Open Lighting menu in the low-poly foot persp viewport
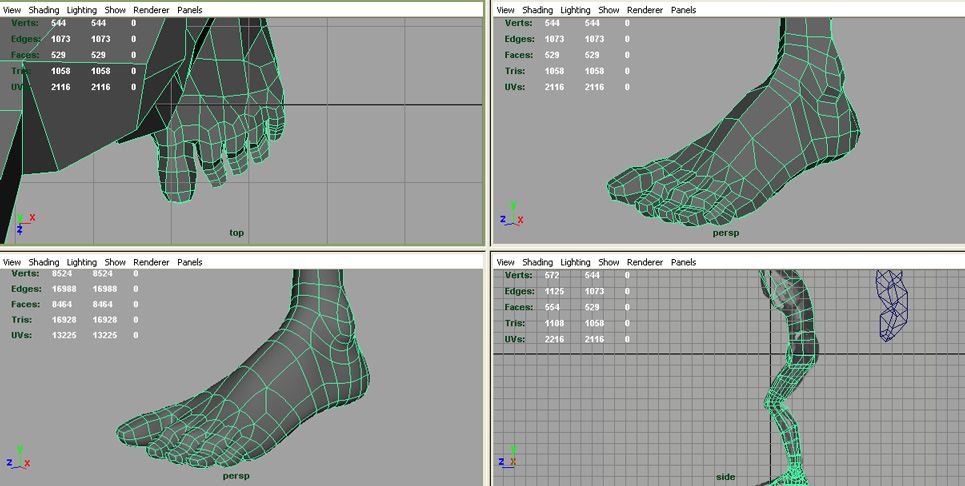Image resolution: width=965 pixels, height=486 pixels. (575, 10)
